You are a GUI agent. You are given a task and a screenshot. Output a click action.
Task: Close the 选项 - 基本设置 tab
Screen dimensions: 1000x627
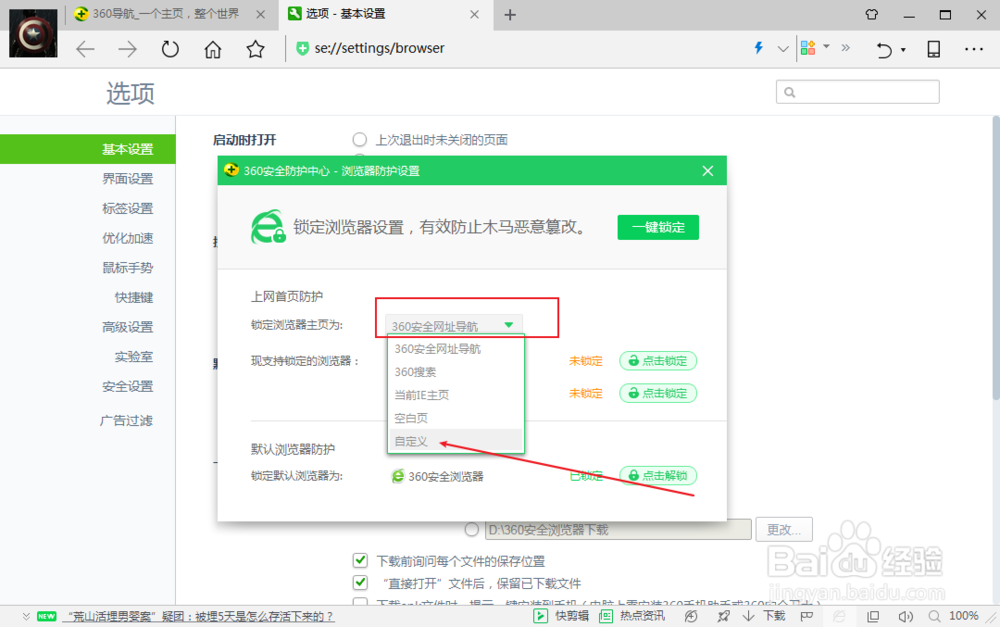[474, 15]
